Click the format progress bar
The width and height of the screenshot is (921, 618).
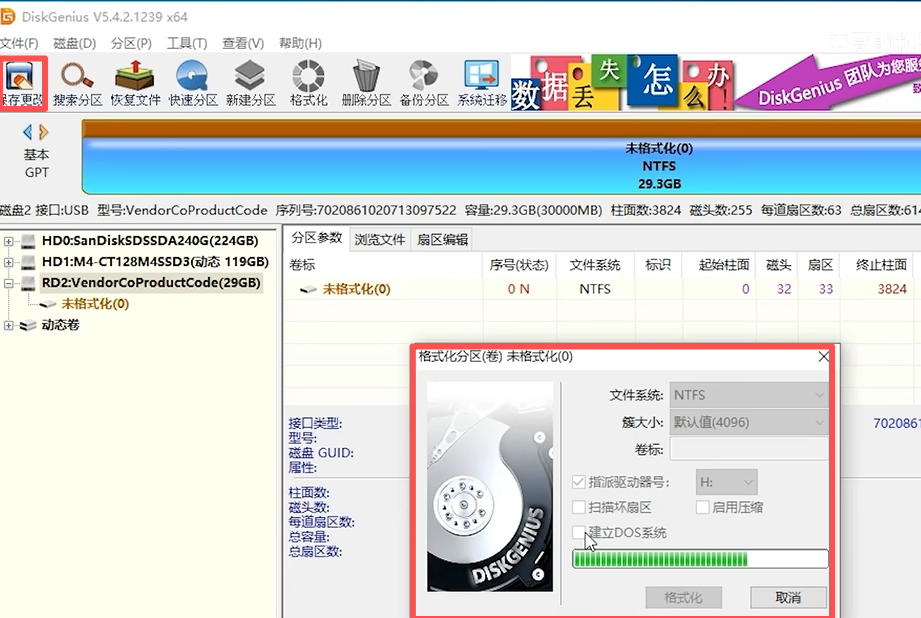[x=700, y=559]
